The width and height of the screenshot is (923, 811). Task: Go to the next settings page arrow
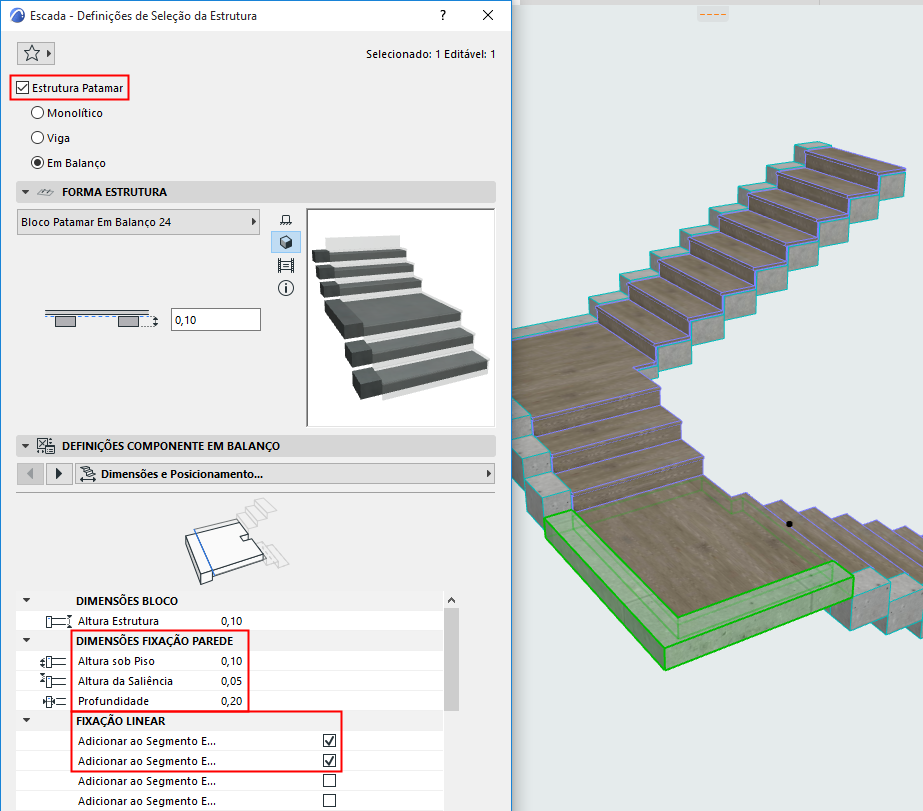click(x=59, y=473)
